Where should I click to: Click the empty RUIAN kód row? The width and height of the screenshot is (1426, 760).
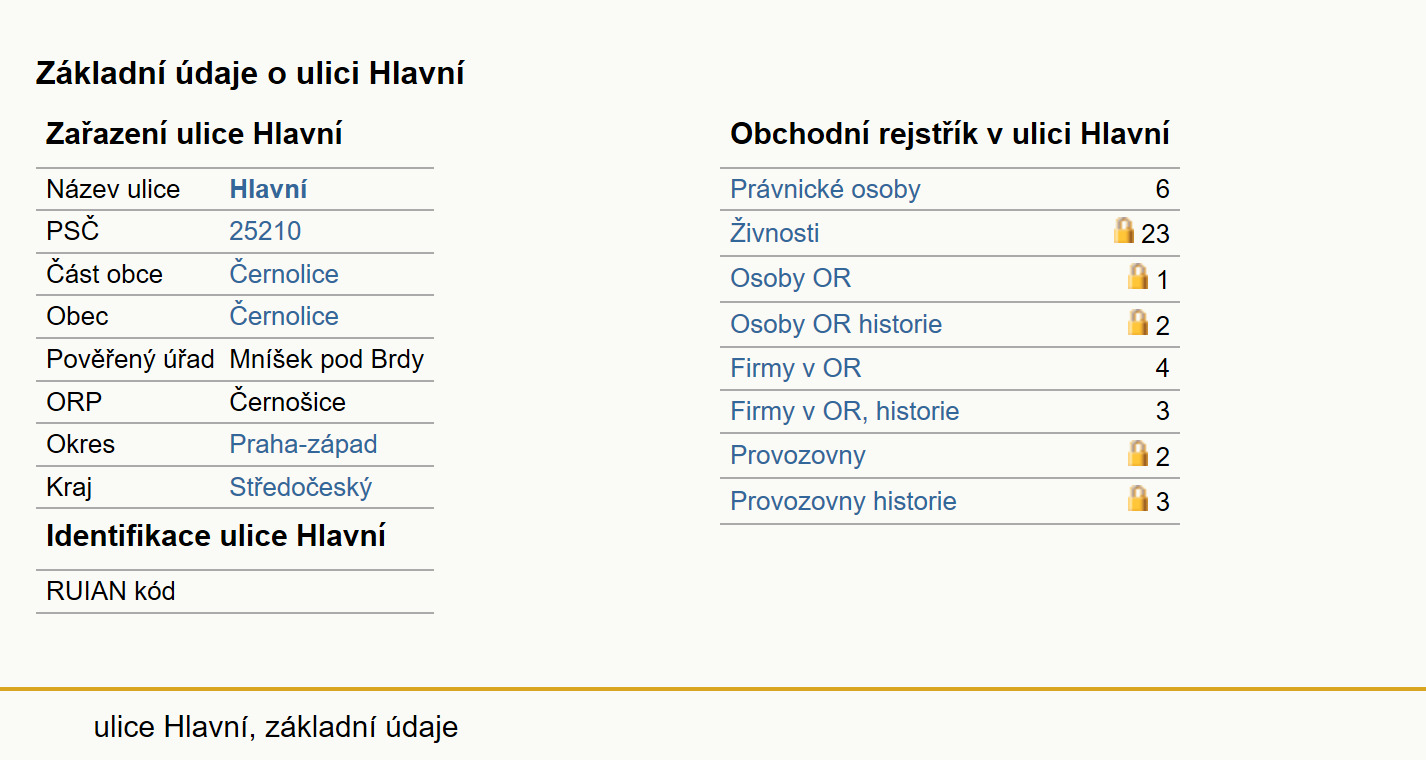235,591
